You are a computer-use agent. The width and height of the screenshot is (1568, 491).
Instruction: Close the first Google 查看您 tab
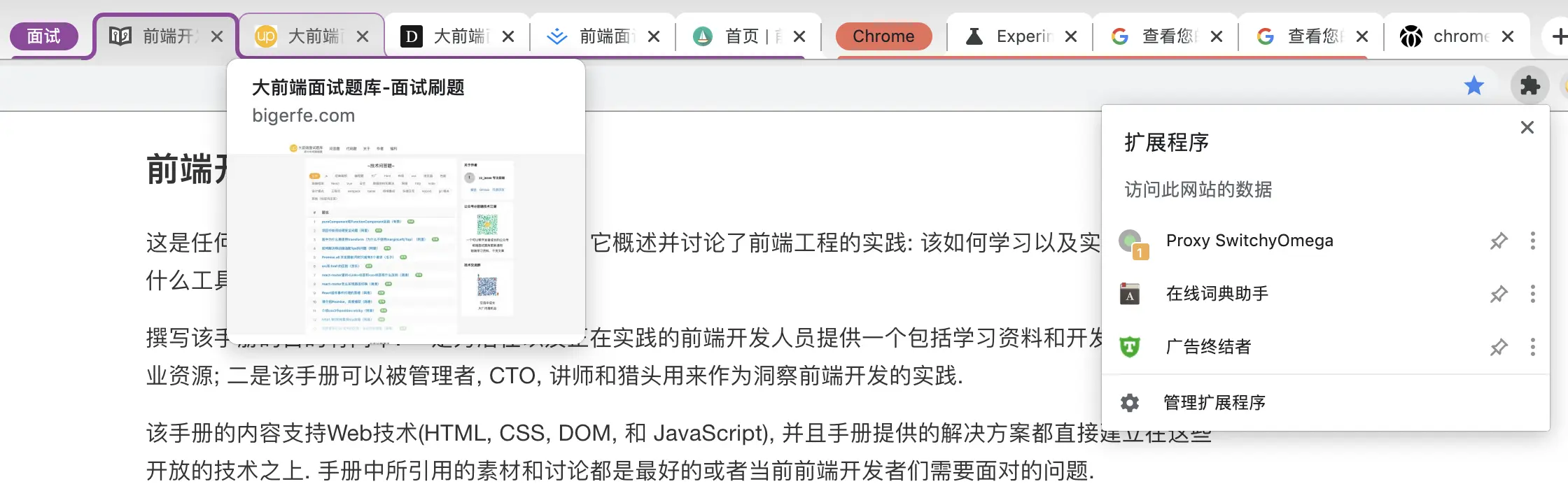tap(1217, 36)
